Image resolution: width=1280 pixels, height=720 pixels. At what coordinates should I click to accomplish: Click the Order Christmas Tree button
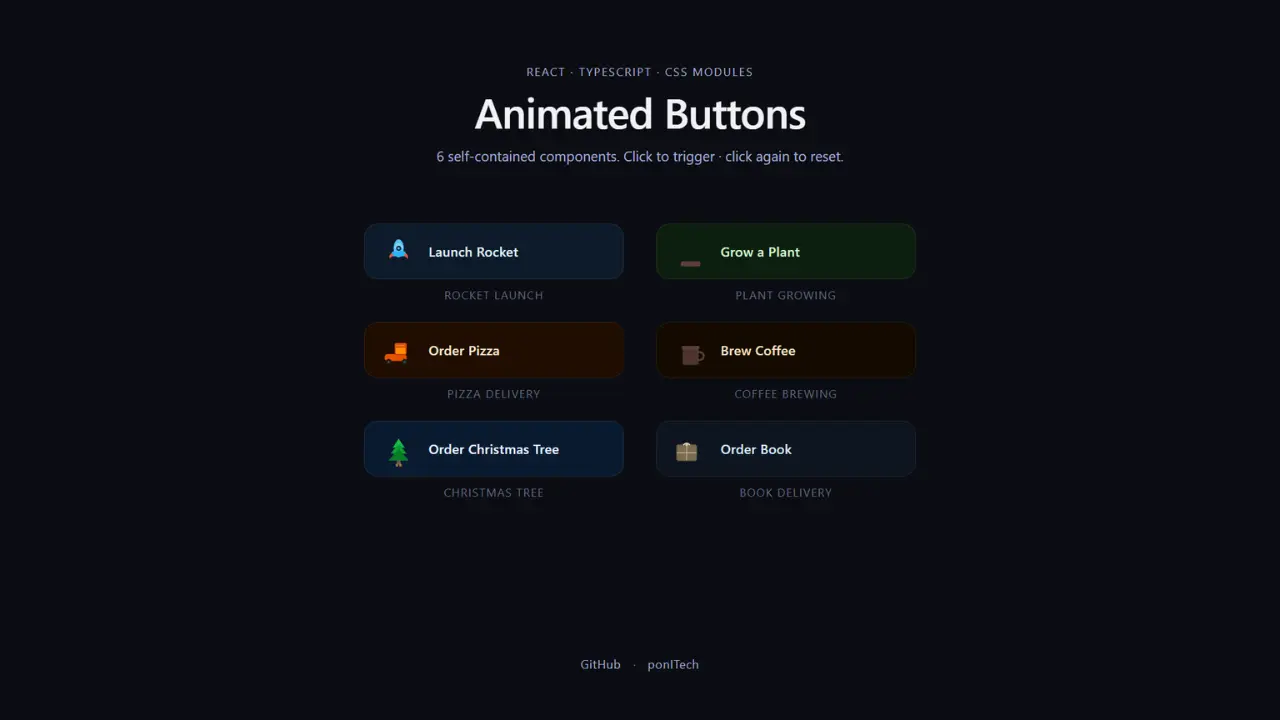pyautogui.click(x=493, y=448)
